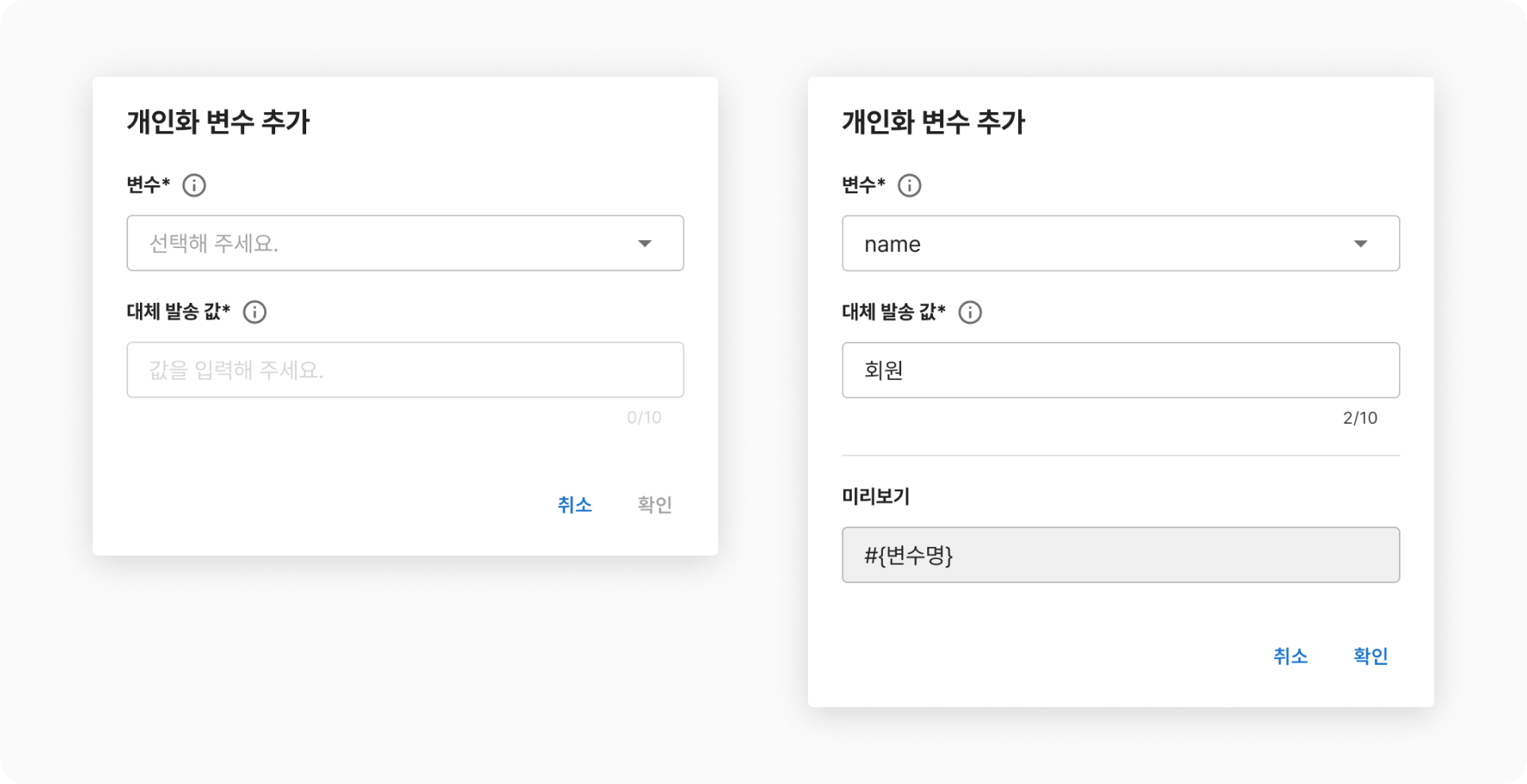Click the 미리보기 section label
Image resolution: width=1527 pixels, height=784 pixels.
click(x=876, y=496)
